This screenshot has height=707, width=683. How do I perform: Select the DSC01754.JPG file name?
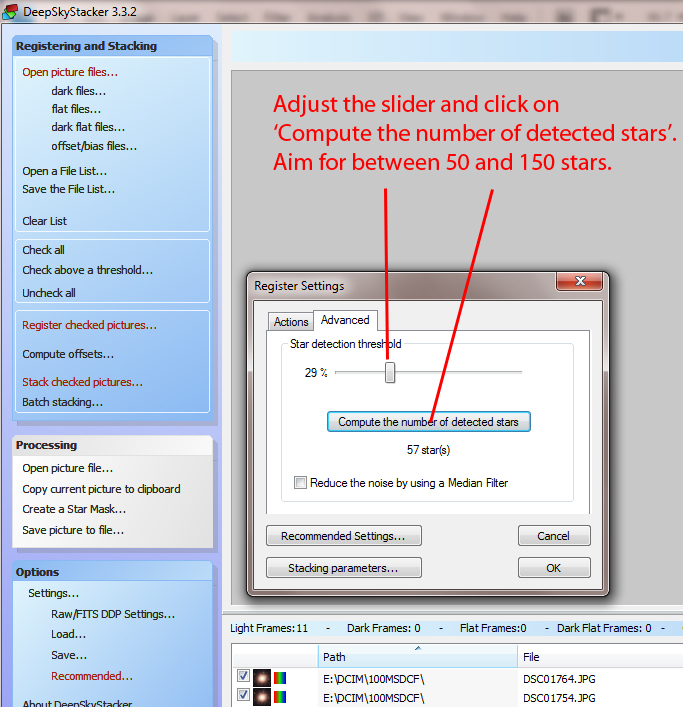click(559, 698)
